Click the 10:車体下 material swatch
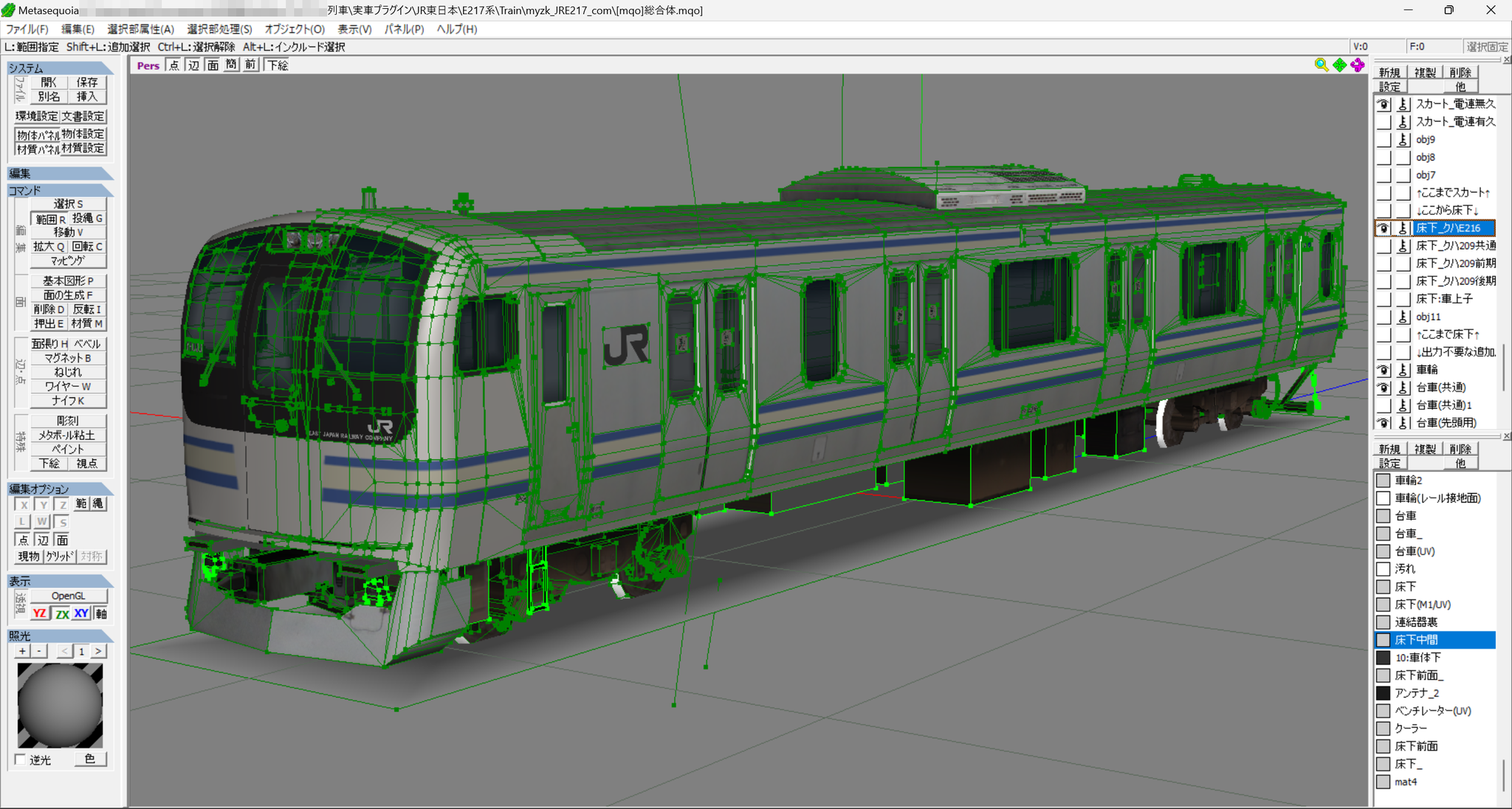1512x809 pixels. pos(1384,658)
